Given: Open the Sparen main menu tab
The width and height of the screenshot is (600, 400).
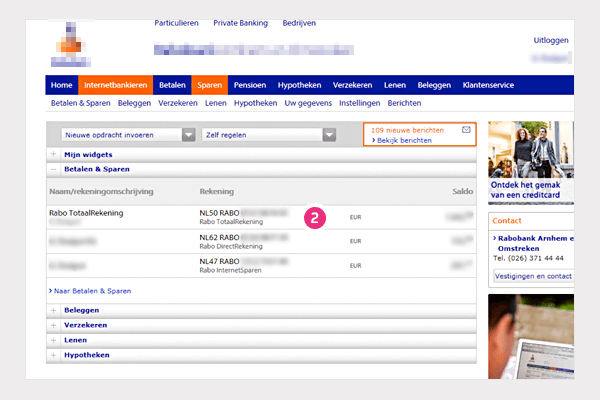Looking at the screenshot, I should (210, 85).
